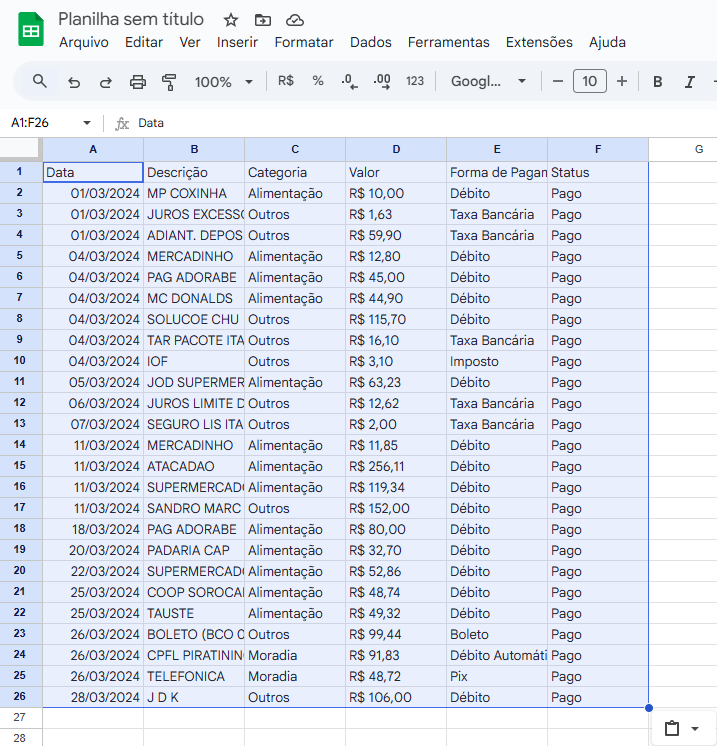Select the TELEFONICA description cell
The image size is (717, 746).
pyautogui.click(x=194, y=676)
